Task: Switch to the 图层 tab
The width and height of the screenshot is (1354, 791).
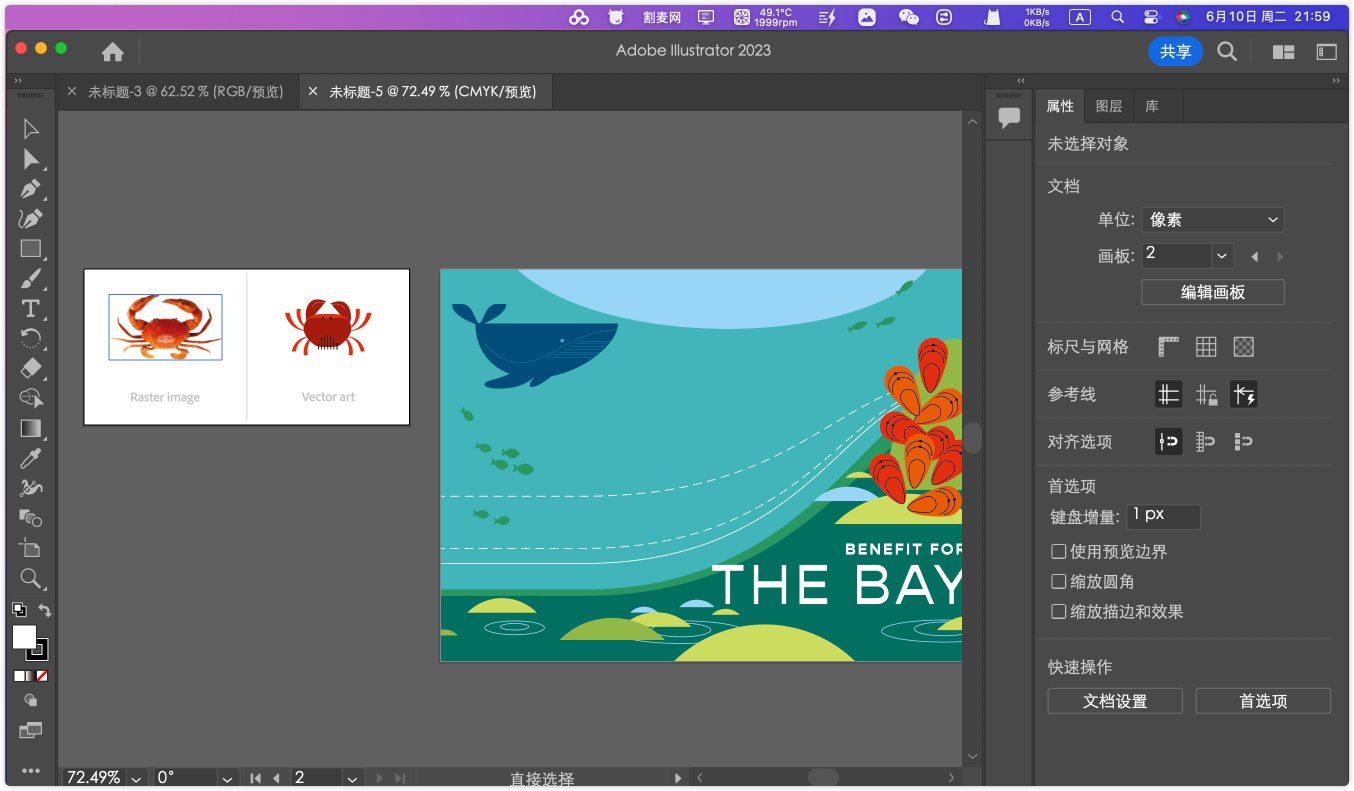Action: click(1108, 106)
